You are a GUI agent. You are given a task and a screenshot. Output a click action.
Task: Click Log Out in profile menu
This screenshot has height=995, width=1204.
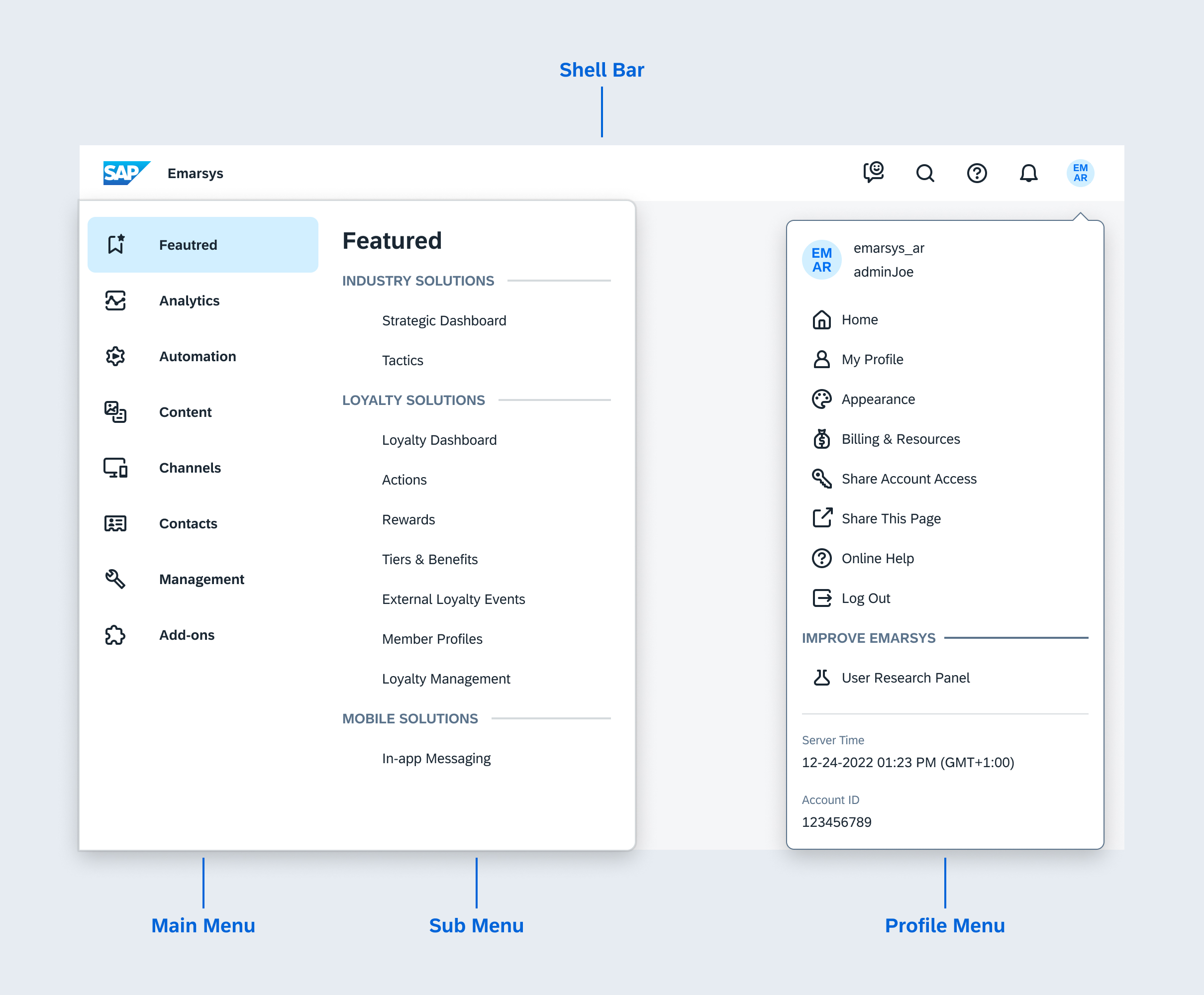[x=865, y=598]
